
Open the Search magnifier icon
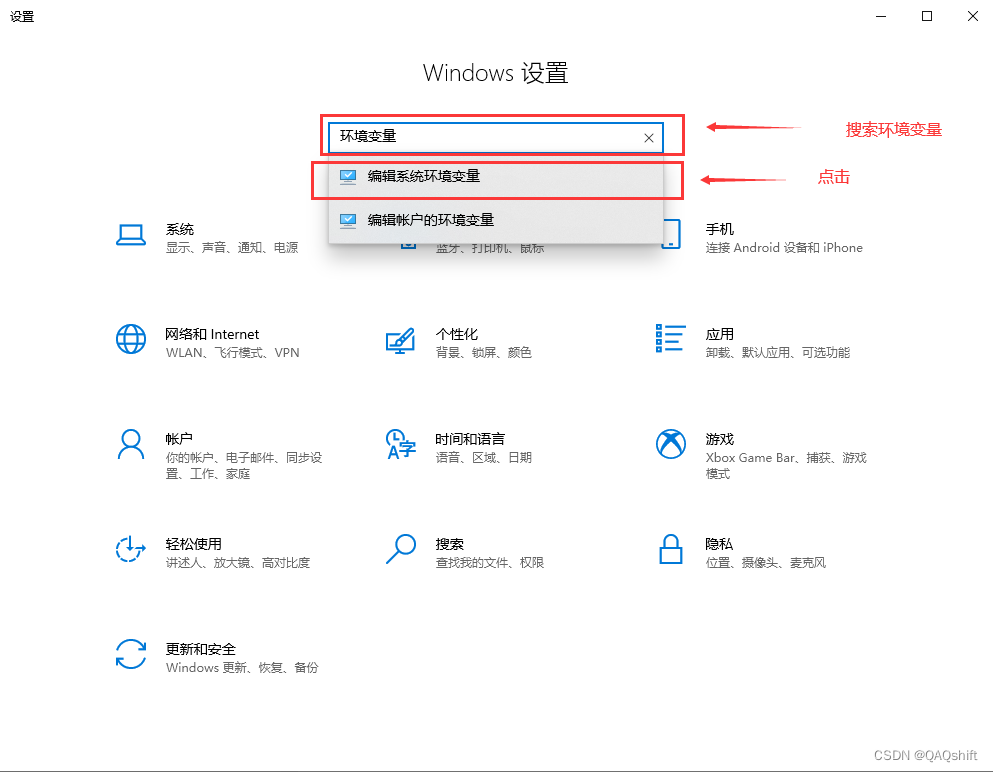(401, 549)
